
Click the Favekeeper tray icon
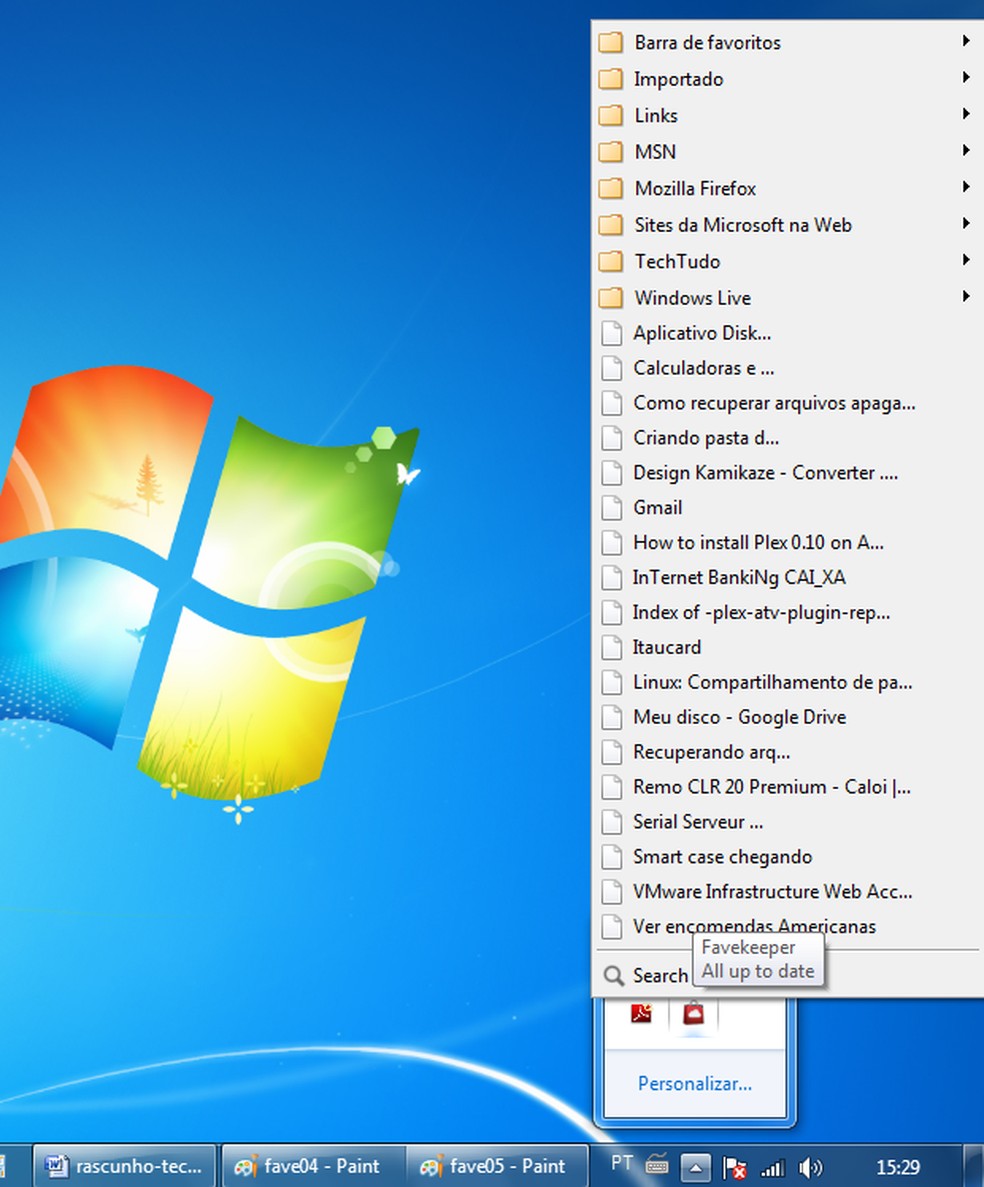tap(693, 1014)
